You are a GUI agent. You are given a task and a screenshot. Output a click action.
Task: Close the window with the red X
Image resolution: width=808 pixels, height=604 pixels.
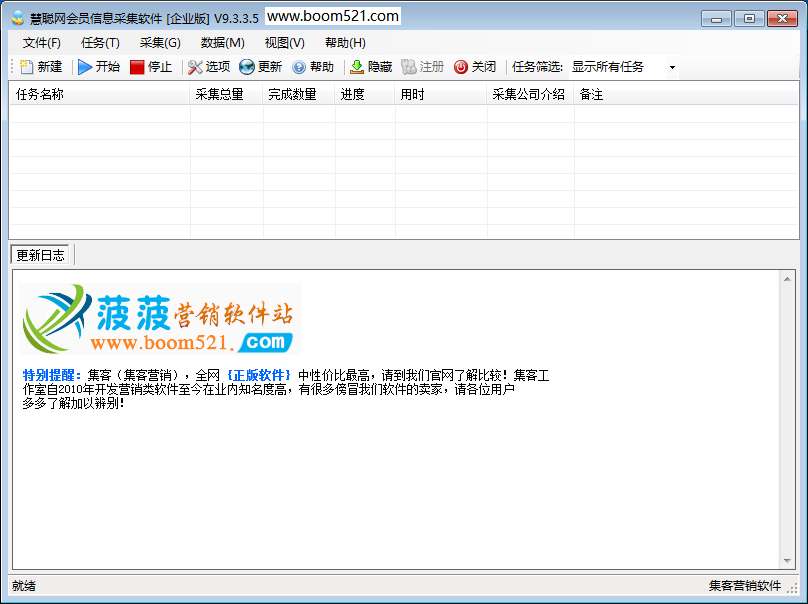(x=782, y=19)
